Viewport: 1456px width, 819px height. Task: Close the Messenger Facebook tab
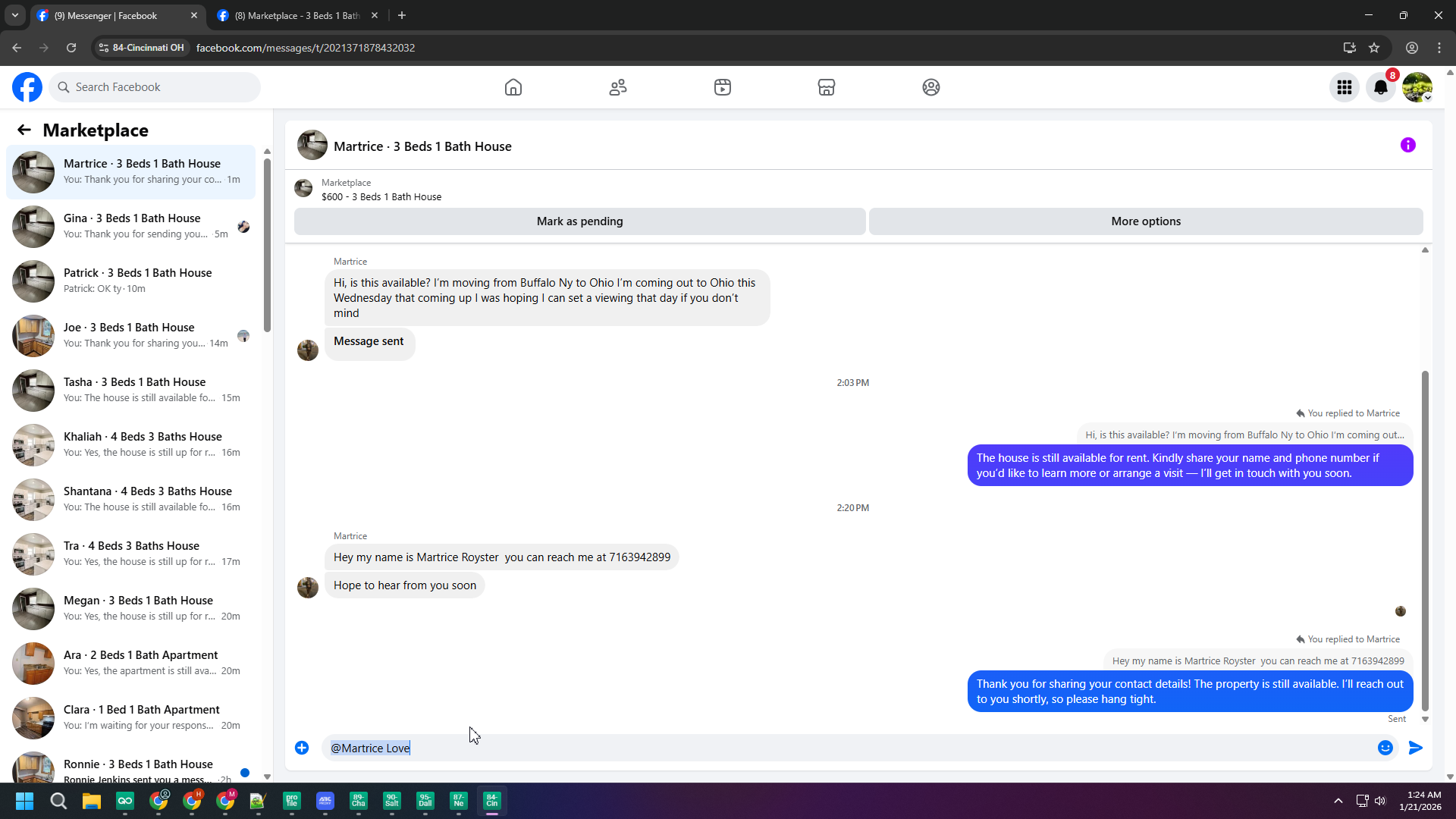coord(194,15)
